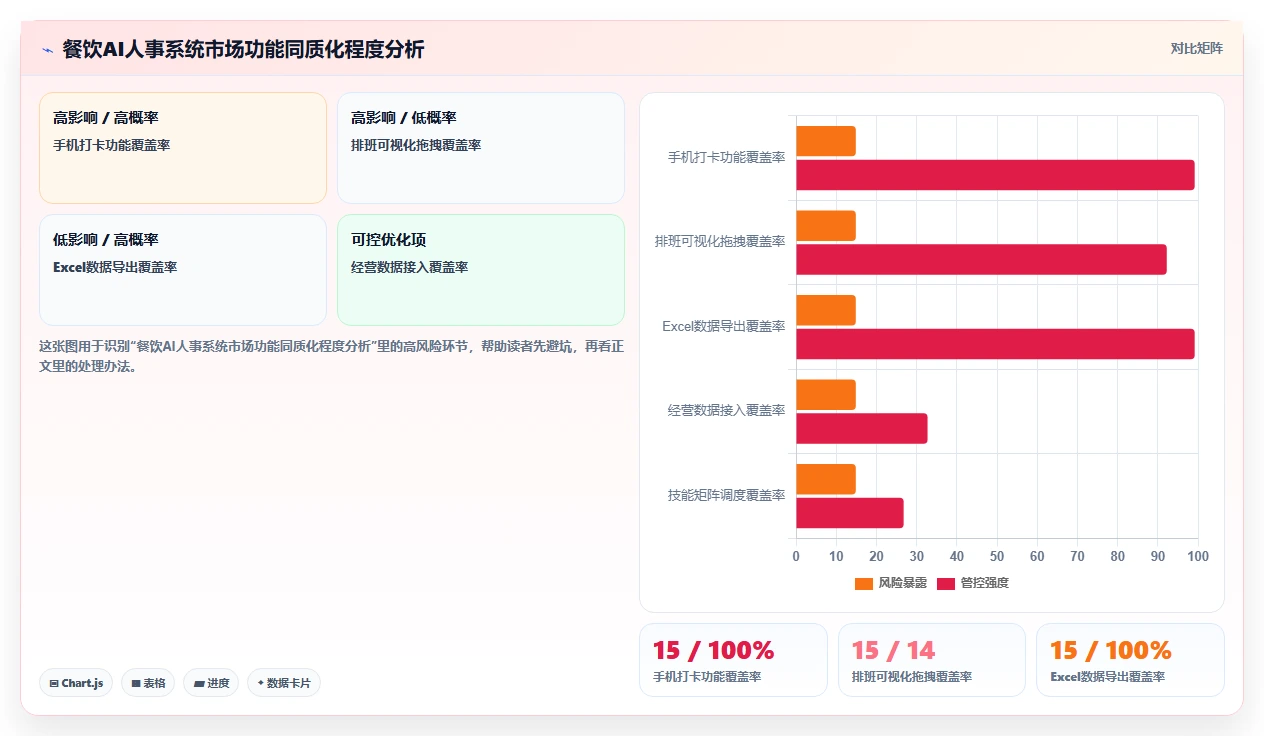This screenshot has height=736, width=1264.
Task: Open the 15 / 14 stat card
Action: click(x=932, y=660)
